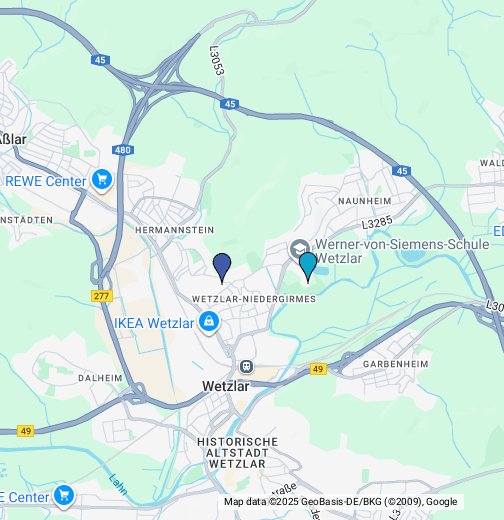Click the Naunheim district label
The height and width of the screenshot is (520, 504).
tap(365, 201)
